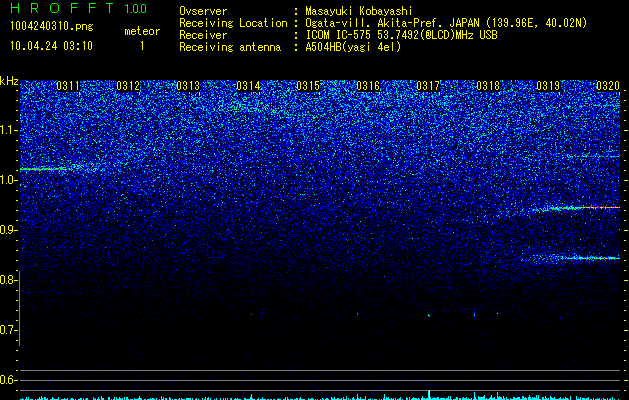Image resolution: width=629 pixels, height=400 pixels.
Task: Click the 0318 time marker
Action: 488,86
